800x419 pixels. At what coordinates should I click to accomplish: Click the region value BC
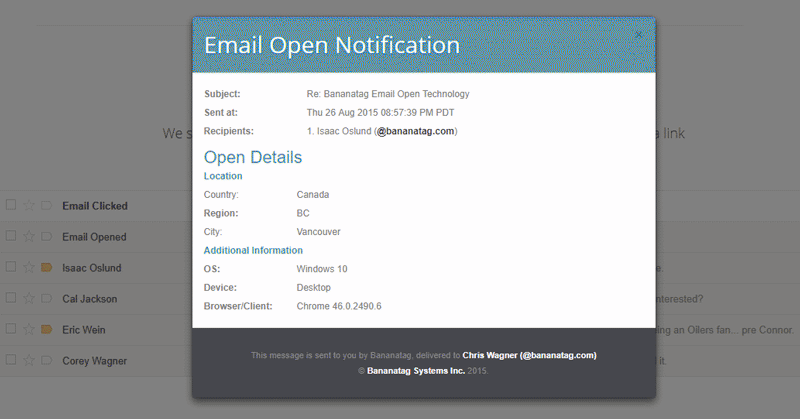pyautogui.click(x=303, y=213)
